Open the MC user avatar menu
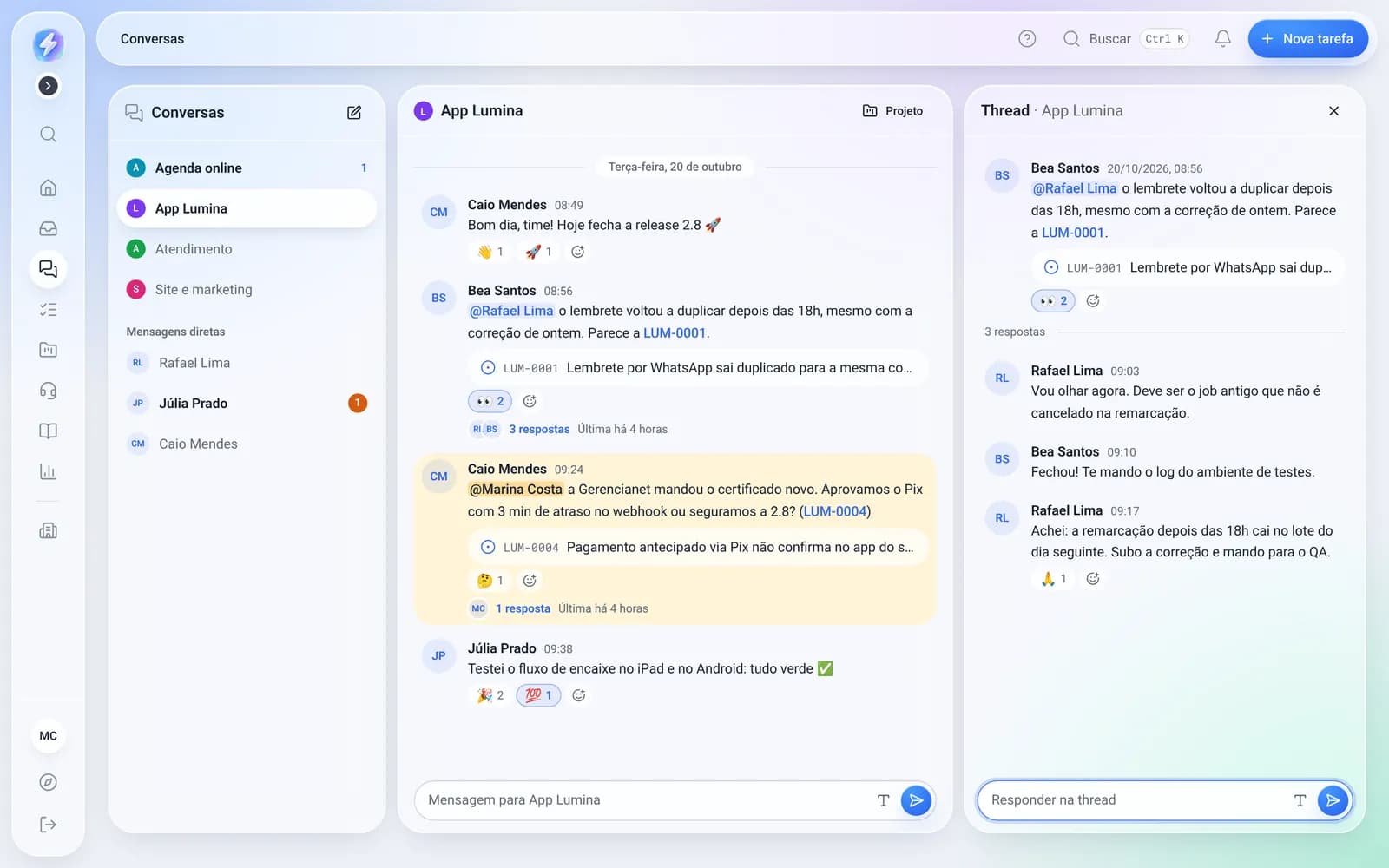The height and width of the screenshot is (868, 1389). point(48,735)
